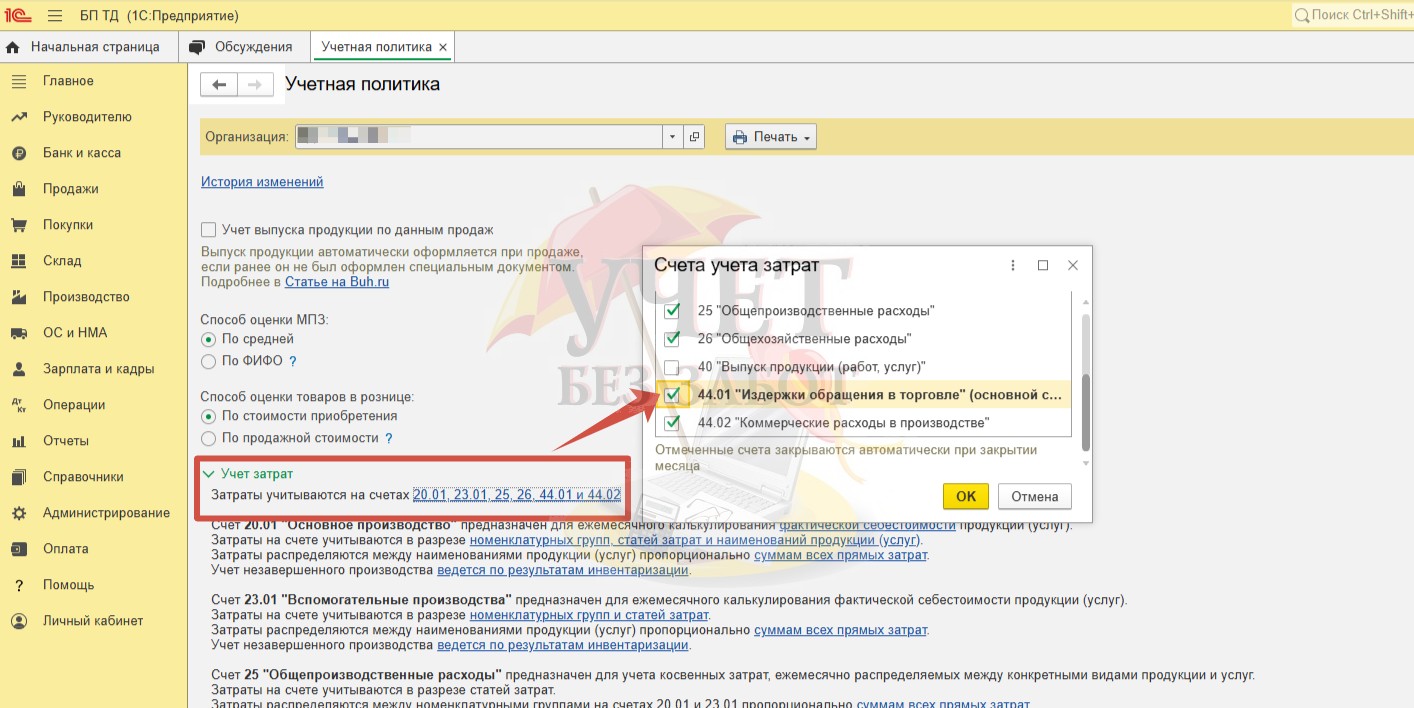Select По продажной стоимости radio option

pyautogui.click(x=209, y=438)
